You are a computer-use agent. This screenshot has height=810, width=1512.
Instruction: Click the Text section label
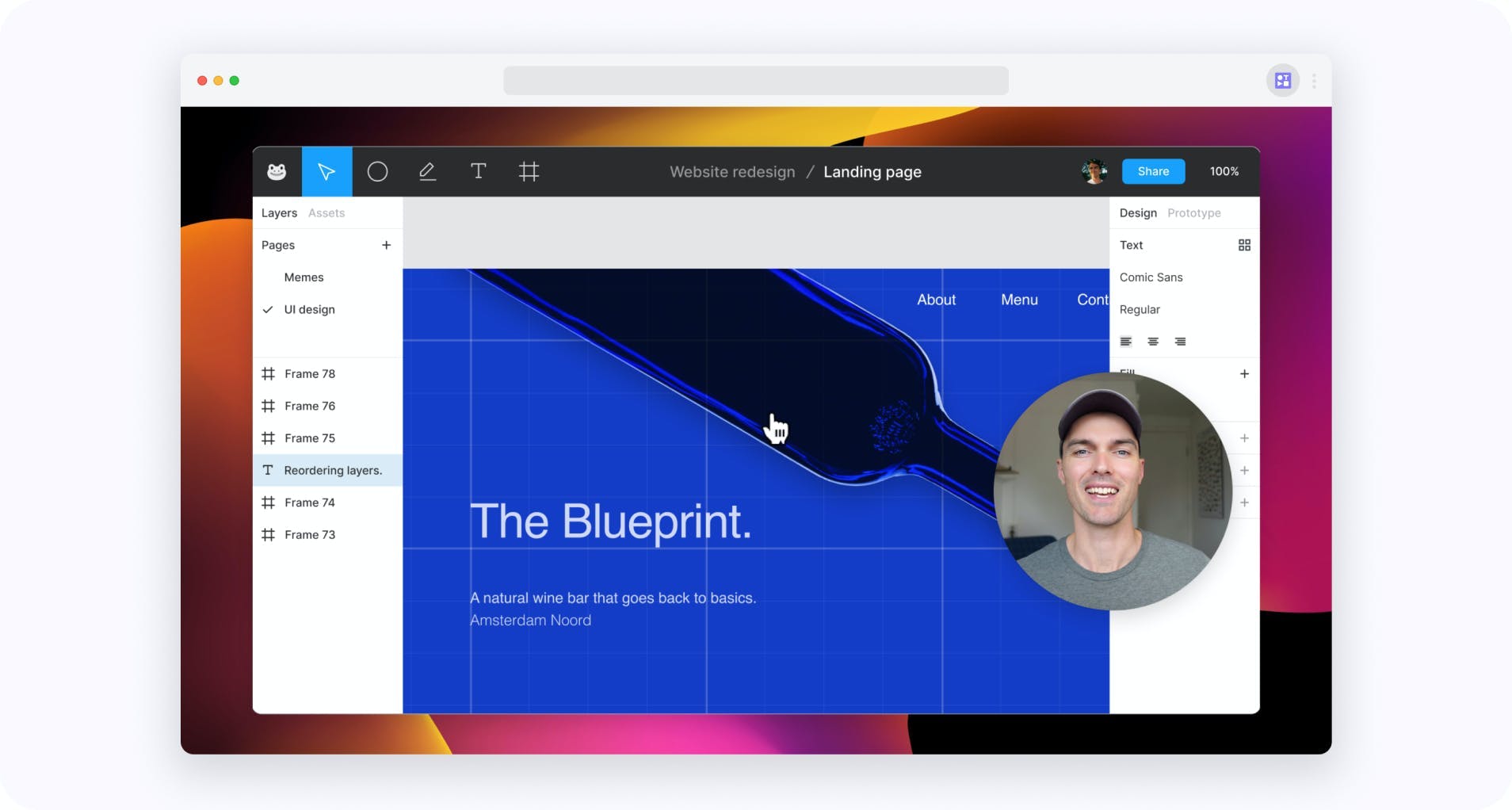pyautogui.click(x=1131, y=245)
